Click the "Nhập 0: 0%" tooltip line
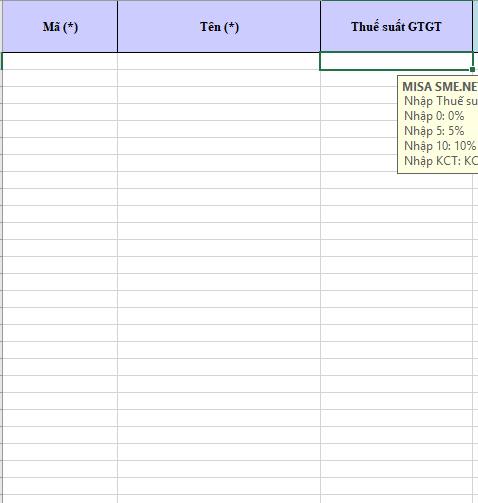478x503 pixels. click(434, 116)
